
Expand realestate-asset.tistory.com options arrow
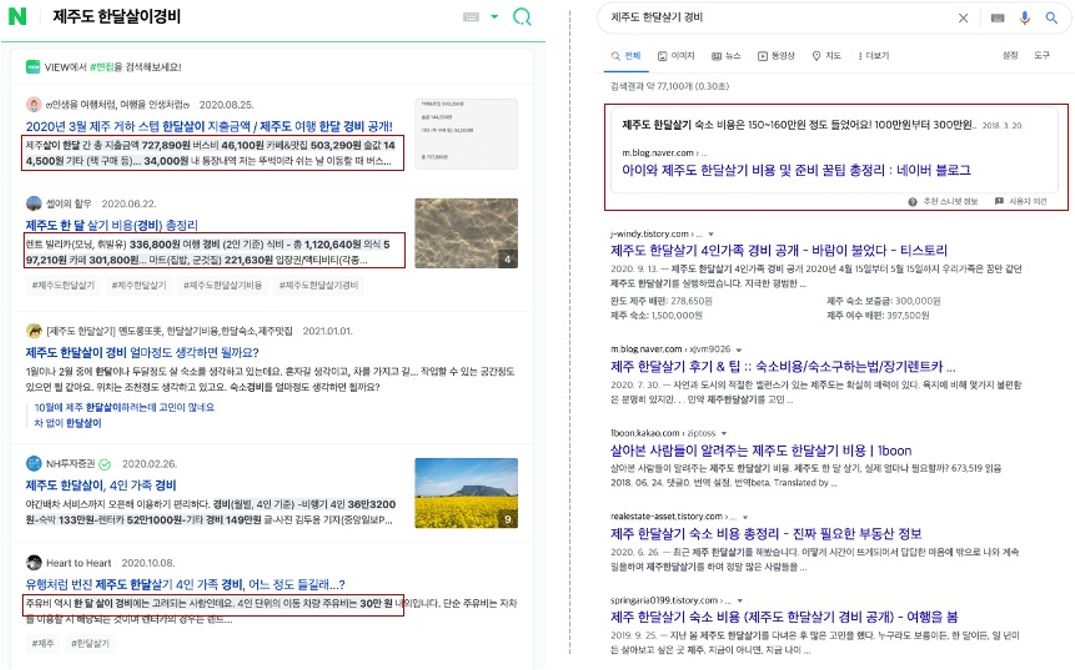tap(745, 516)
